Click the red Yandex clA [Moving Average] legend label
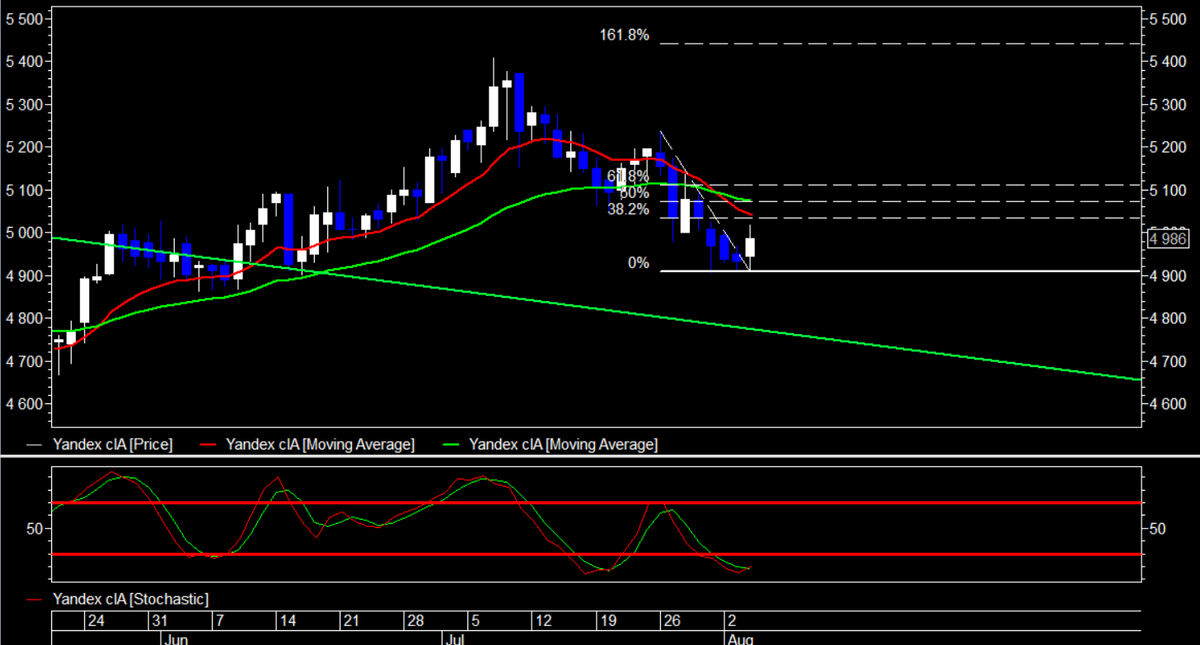The width and height of the screenshot is (1200, 645). [x=320, y=444]
